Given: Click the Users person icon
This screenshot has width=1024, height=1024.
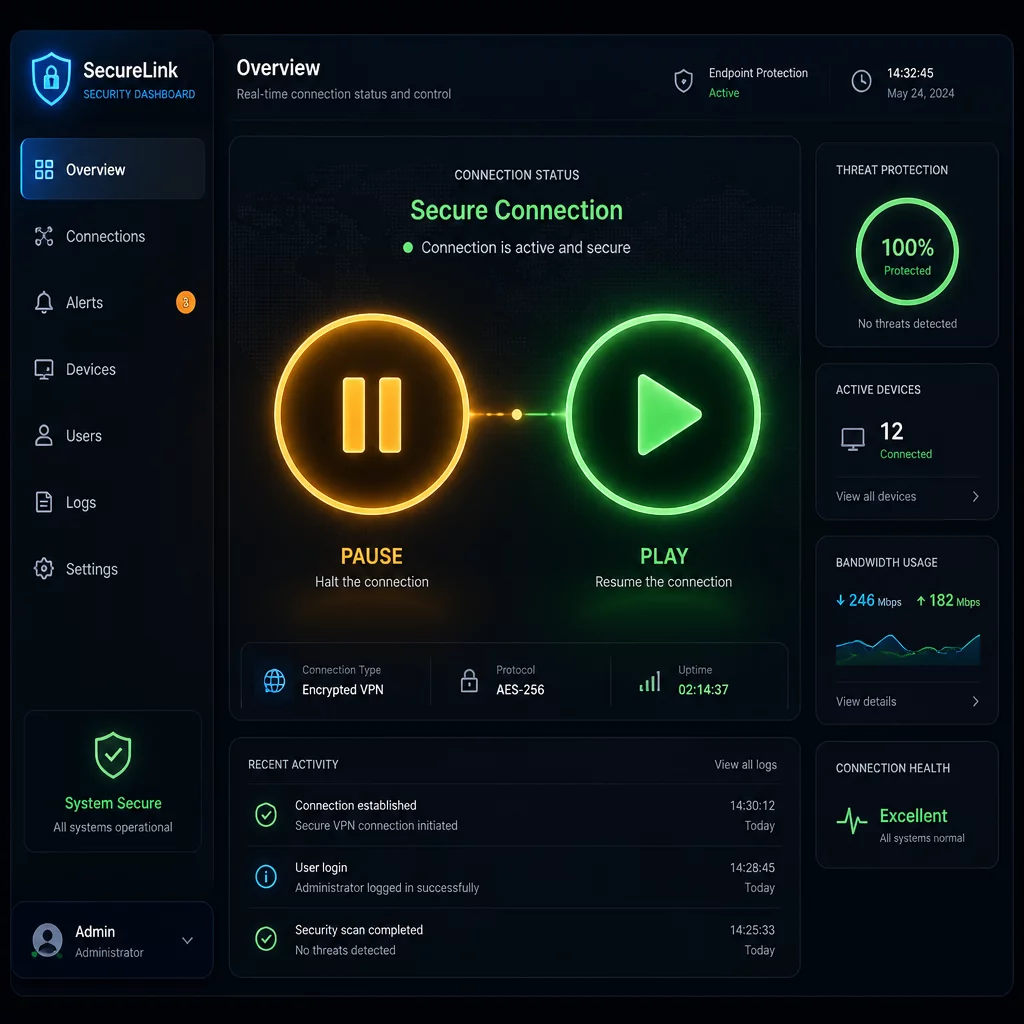Looking at the screenshot, I should pyautogui.click(x=44, y=436).
